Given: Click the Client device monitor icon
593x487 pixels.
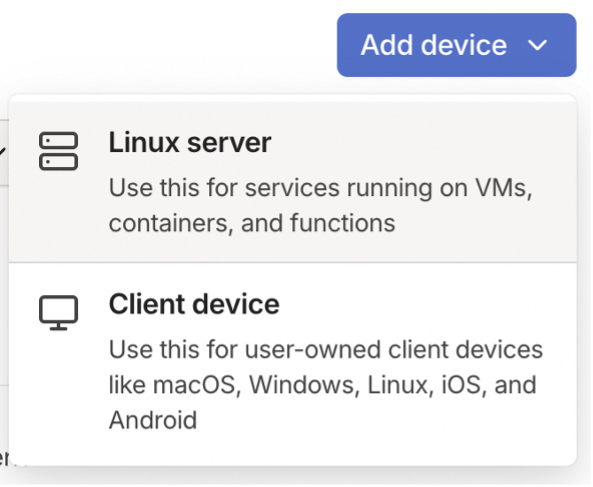Looking at the screenshot, I should (58, 312).
